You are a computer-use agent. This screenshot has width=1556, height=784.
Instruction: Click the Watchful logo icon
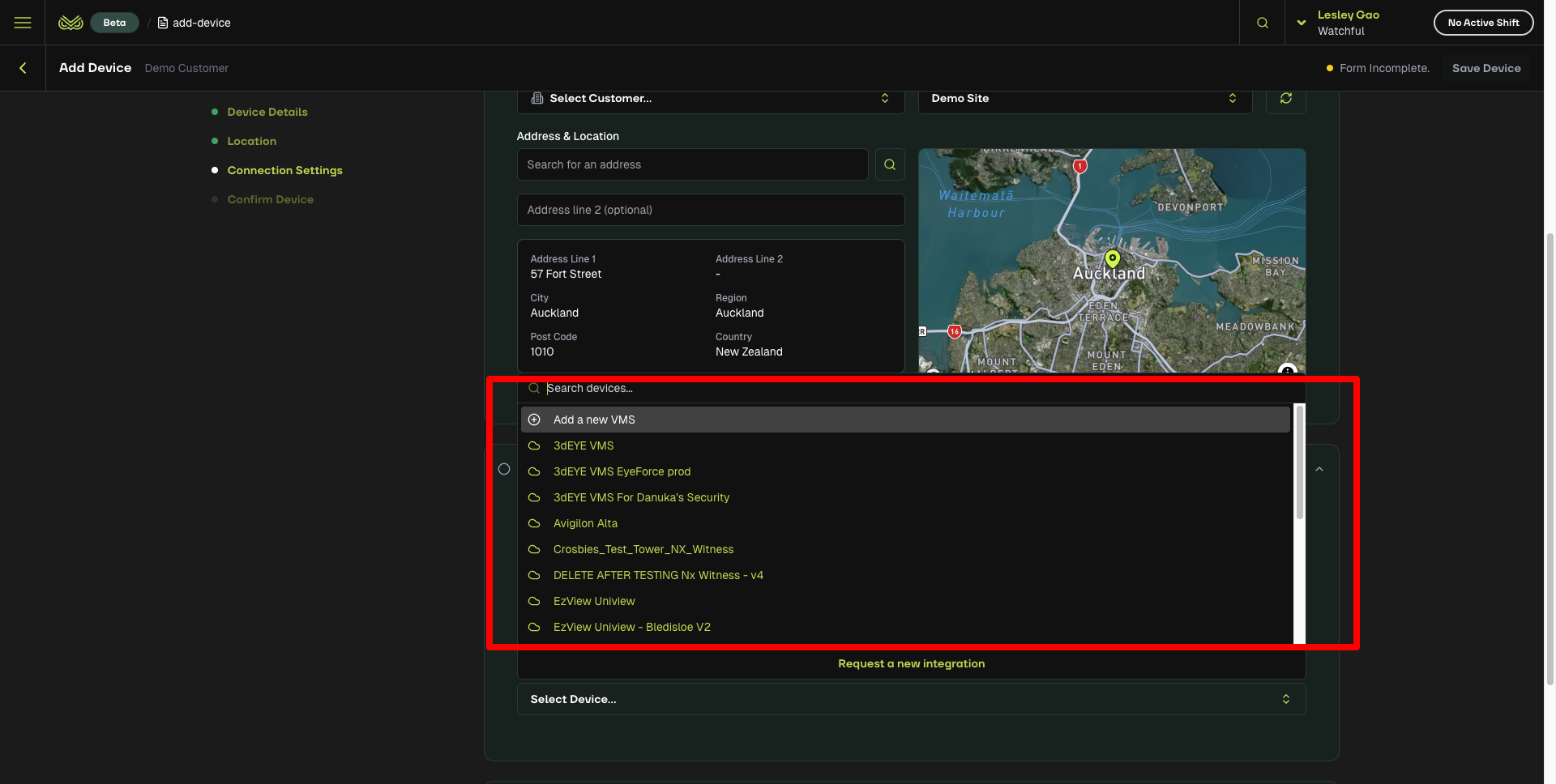[x=71, y=23]
